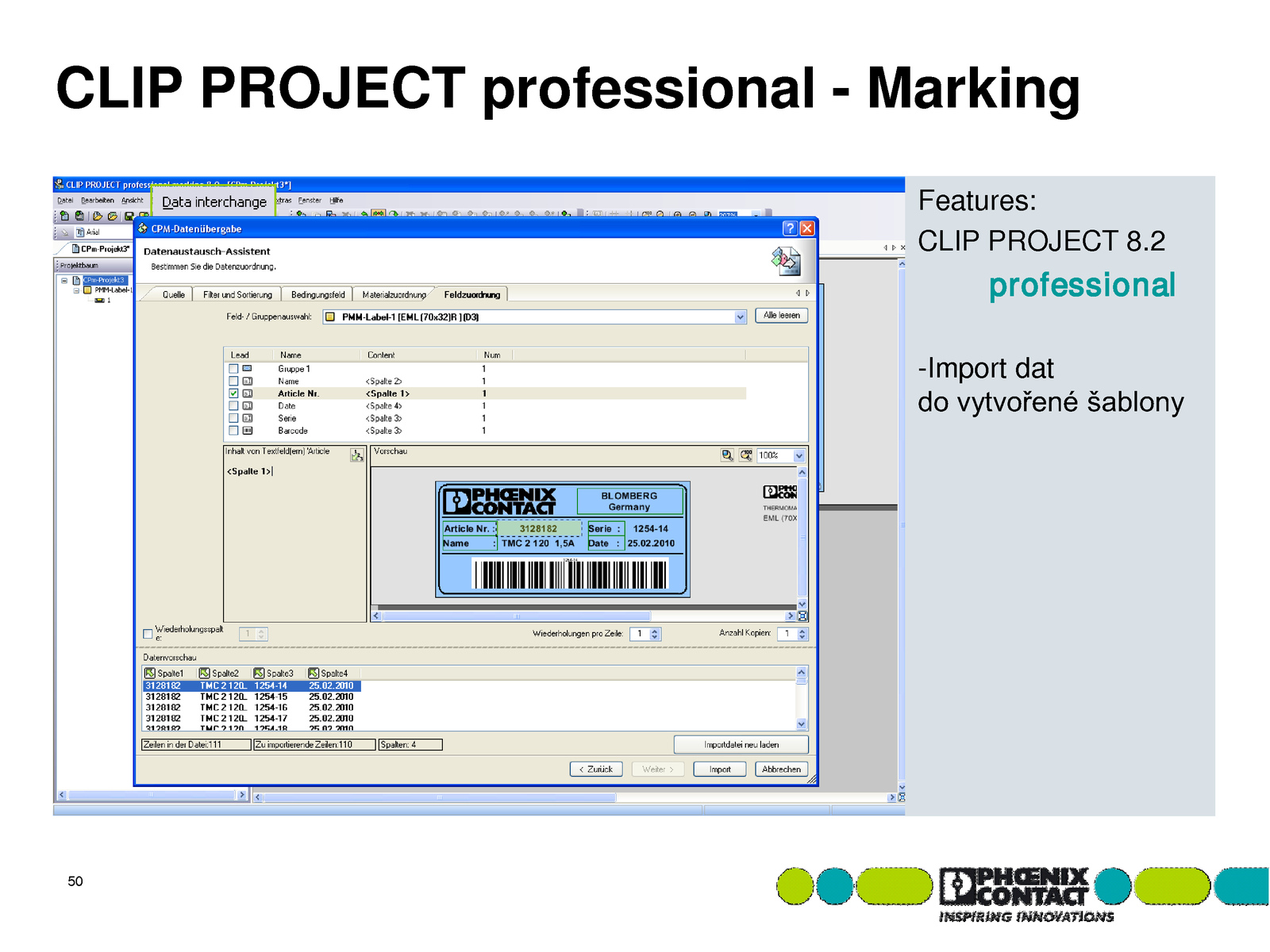Switch to Filter und Sortierung tab
The width and height of the screenshot is (1270, 952).
tap(237, 295)
